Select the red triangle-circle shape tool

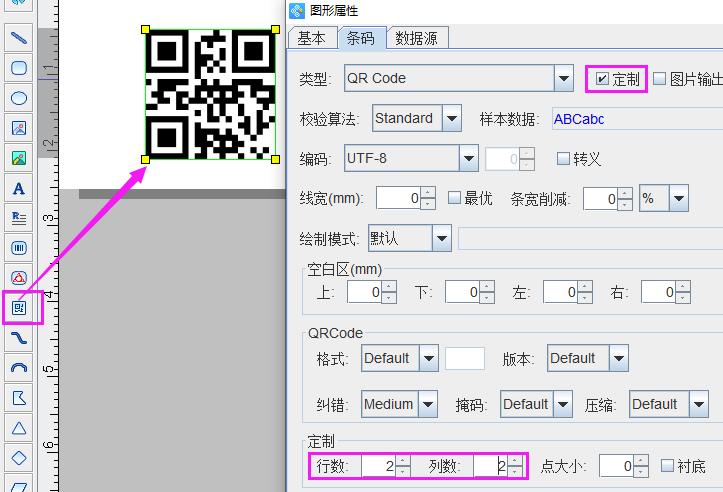pyautogui.click(x=18, y=278)
